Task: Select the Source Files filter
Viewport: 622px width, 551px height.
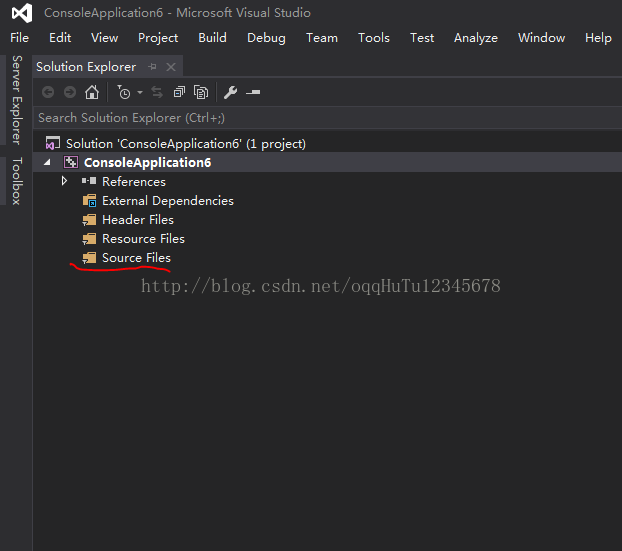Action: (136, 258)
